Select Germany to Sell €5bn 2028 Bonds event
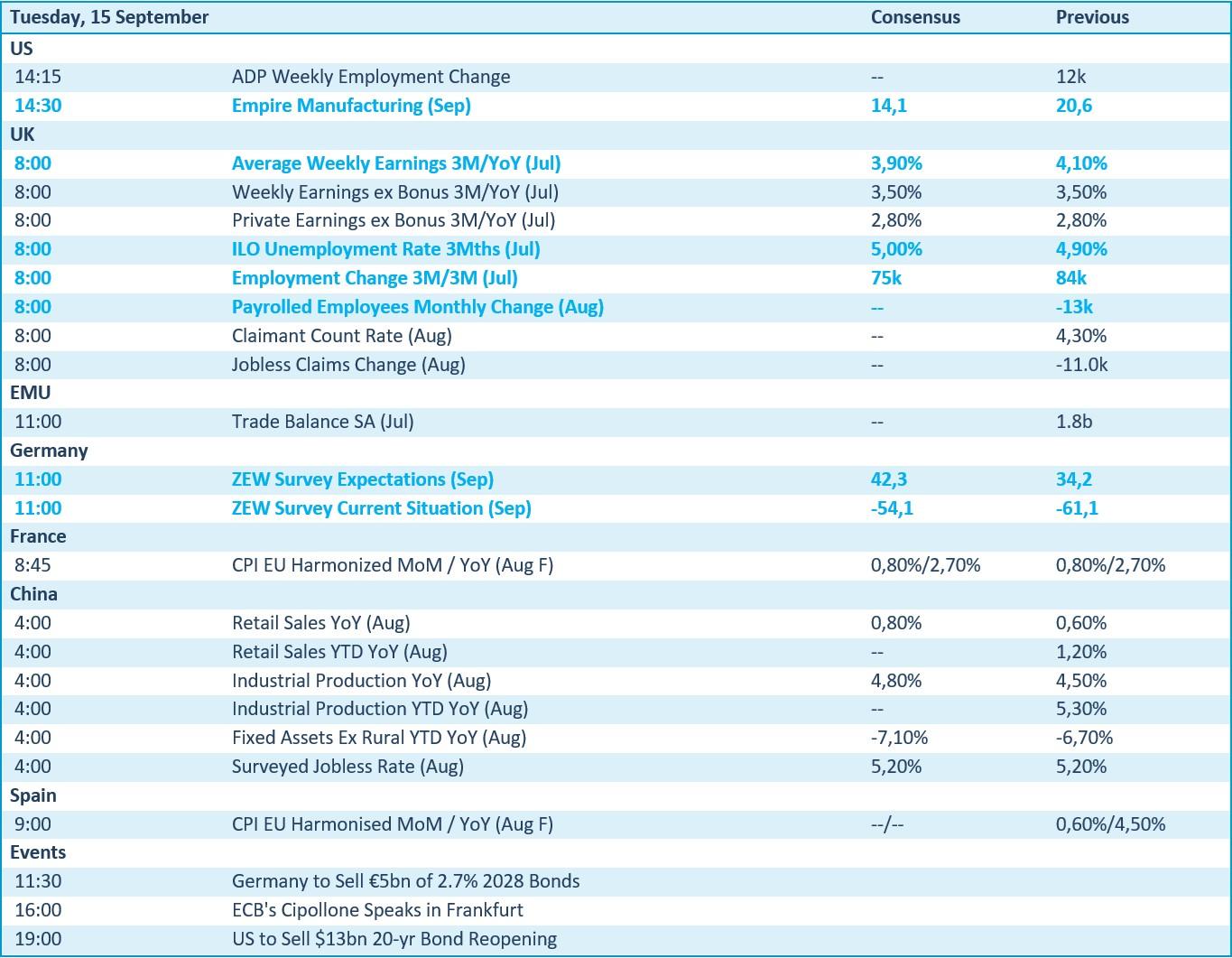The height and width of the screenshot is (958, 1232). click(x=406, y=881)
